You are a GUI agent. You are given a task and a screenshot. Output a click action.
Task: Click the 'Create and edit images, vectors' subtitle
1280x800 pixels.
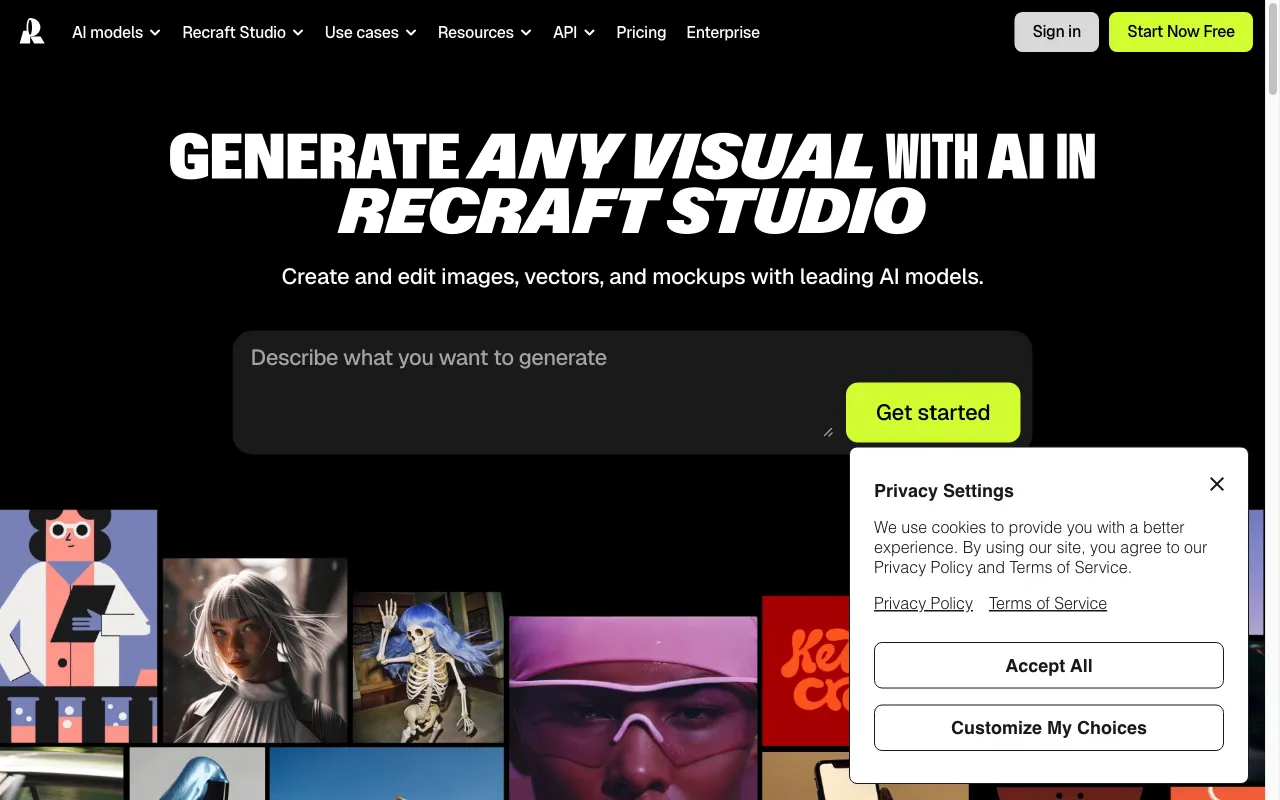pos(633,276)
